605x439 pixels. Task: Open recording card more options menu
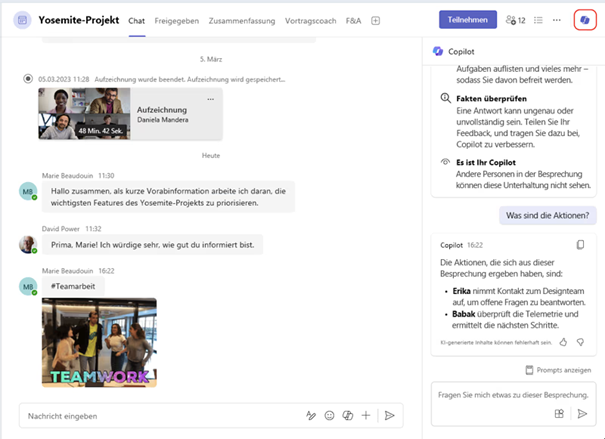click(209, 98)
